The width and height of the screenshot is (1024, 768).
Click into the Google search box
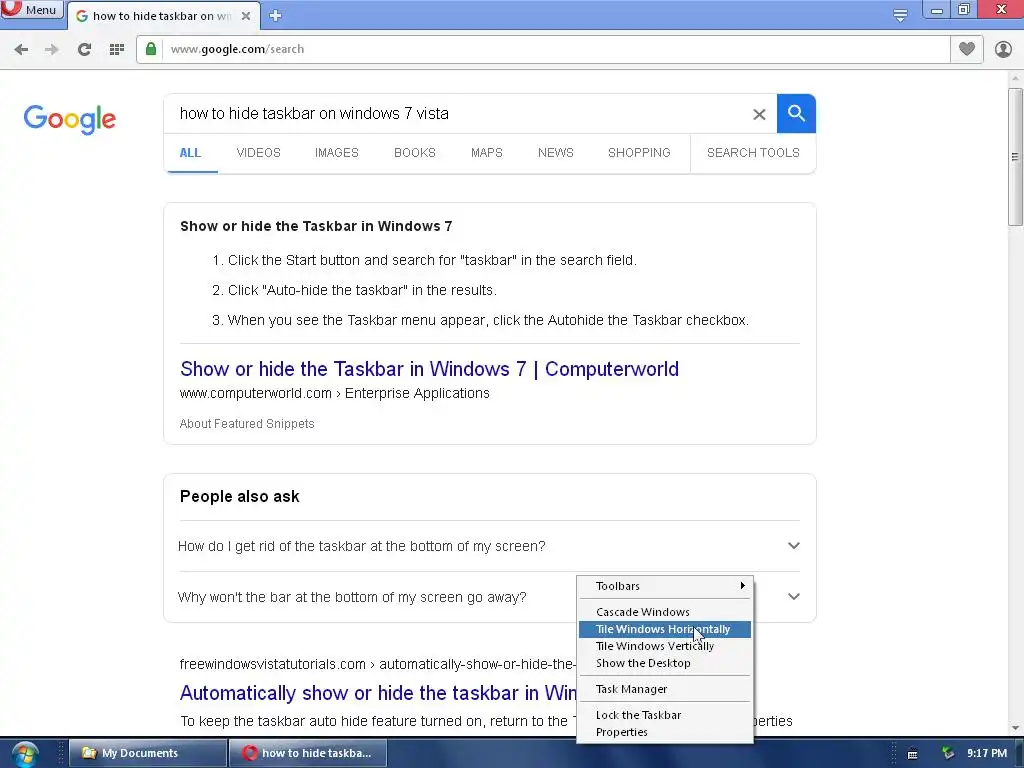(457, 114)
